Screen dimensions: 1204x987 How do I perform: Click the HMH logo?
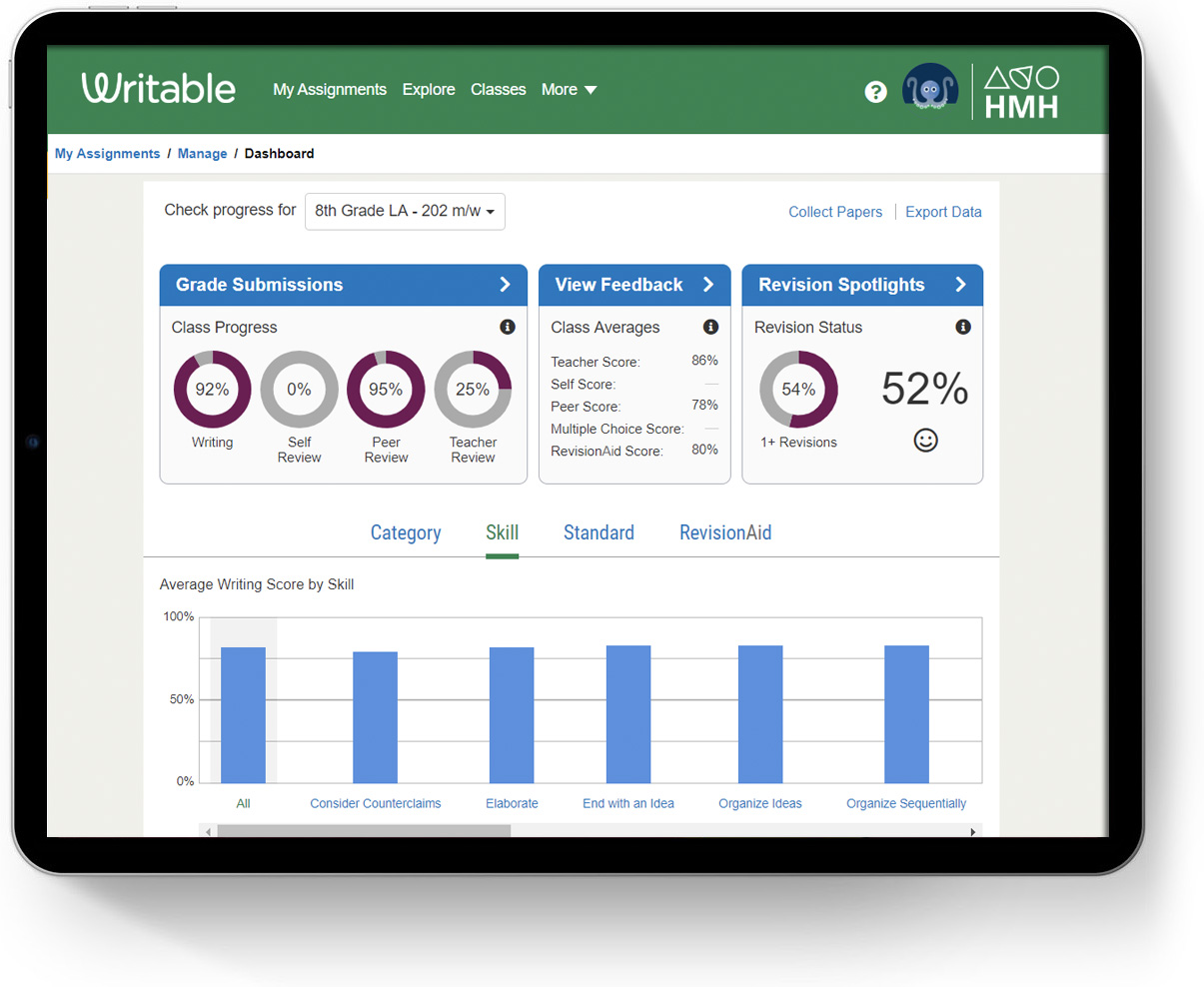click(1021, 92)
